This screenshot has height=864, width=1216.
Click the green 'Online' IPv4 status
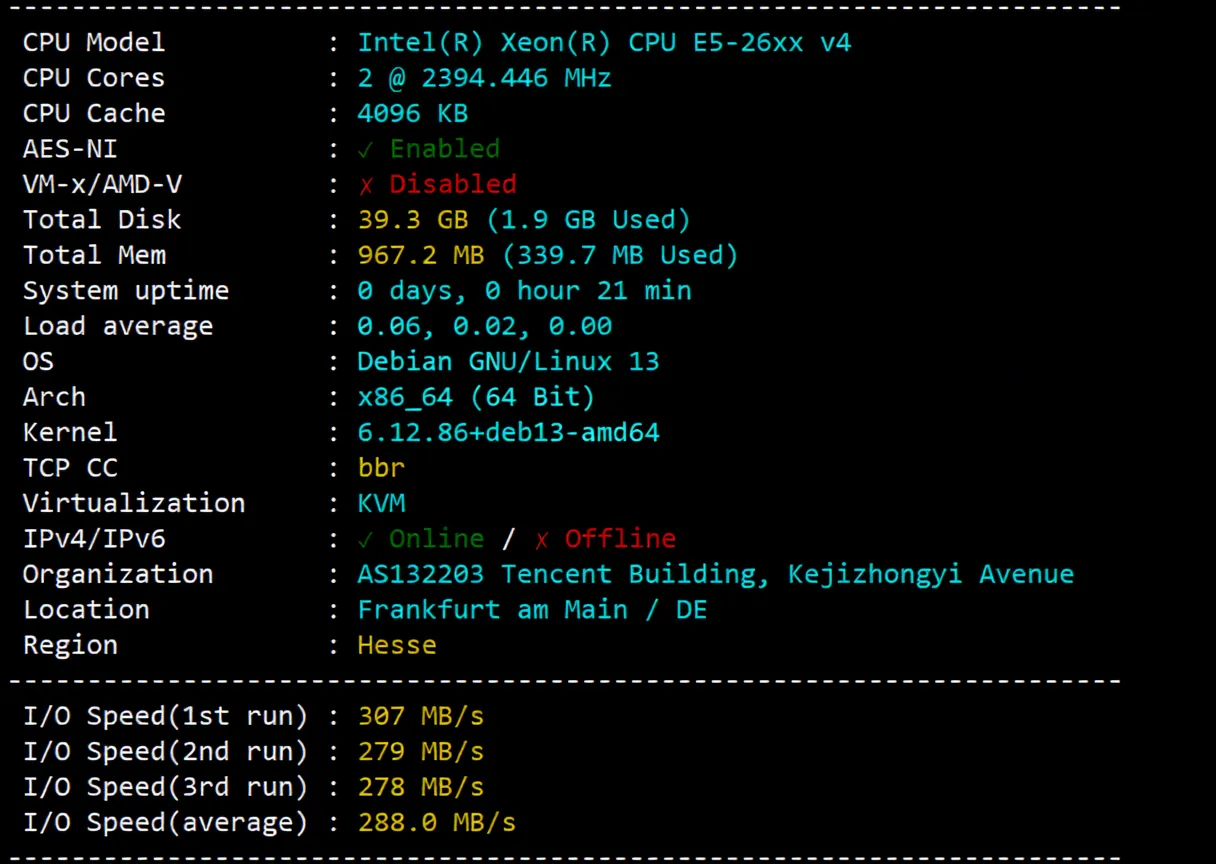(x=436, y=539)
